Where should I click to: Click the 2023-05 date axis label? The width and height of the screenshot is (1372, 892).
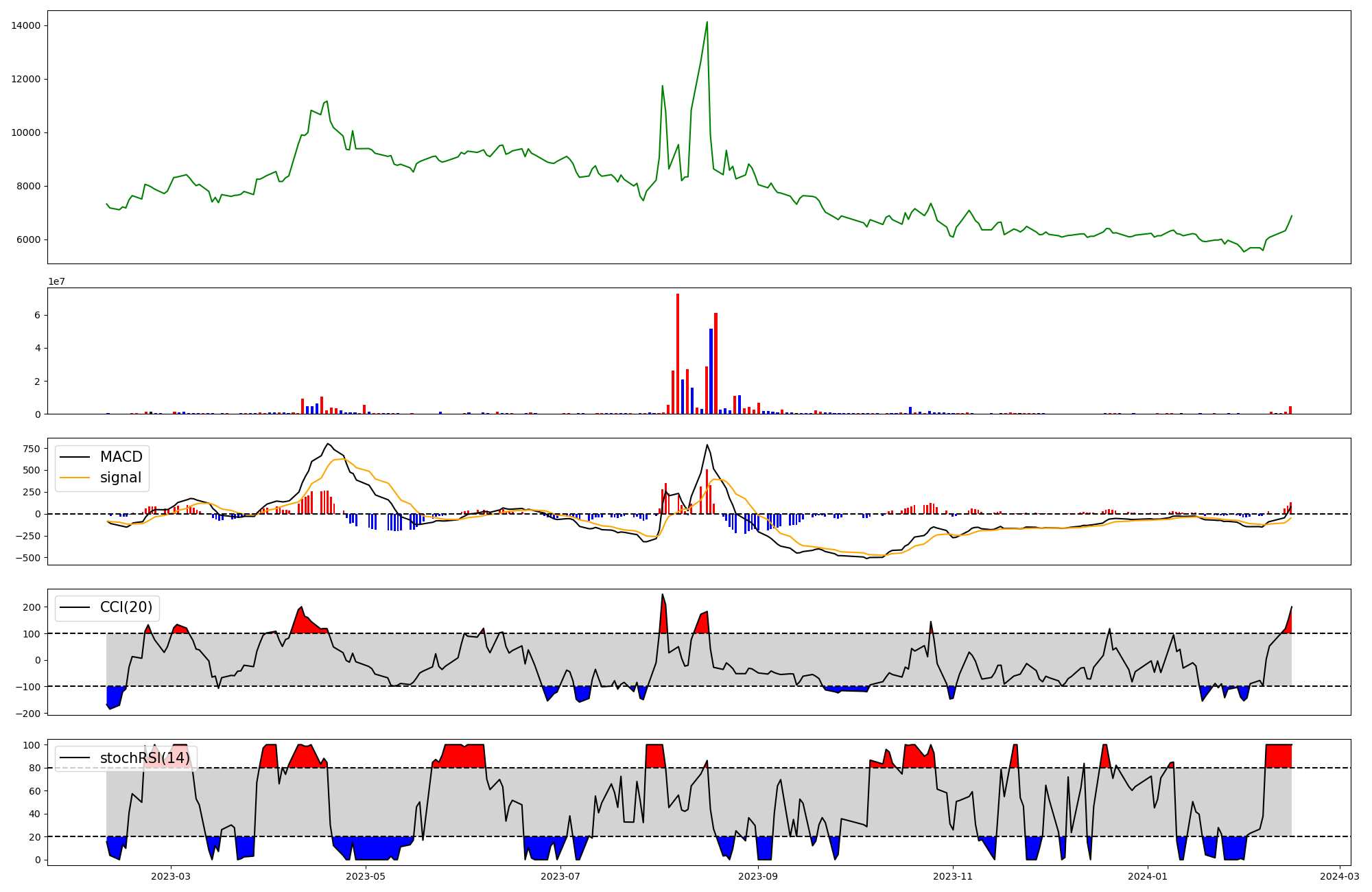366,876
